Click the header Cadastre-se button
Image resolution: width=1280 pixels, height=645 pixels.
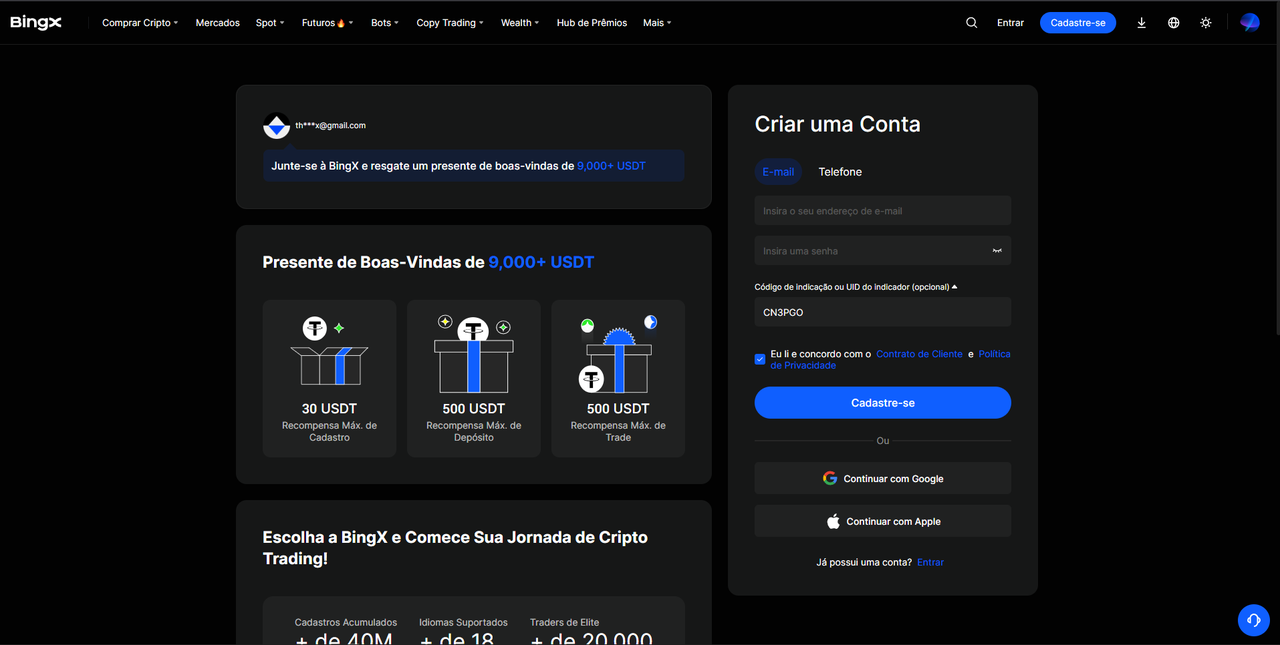1078,22
